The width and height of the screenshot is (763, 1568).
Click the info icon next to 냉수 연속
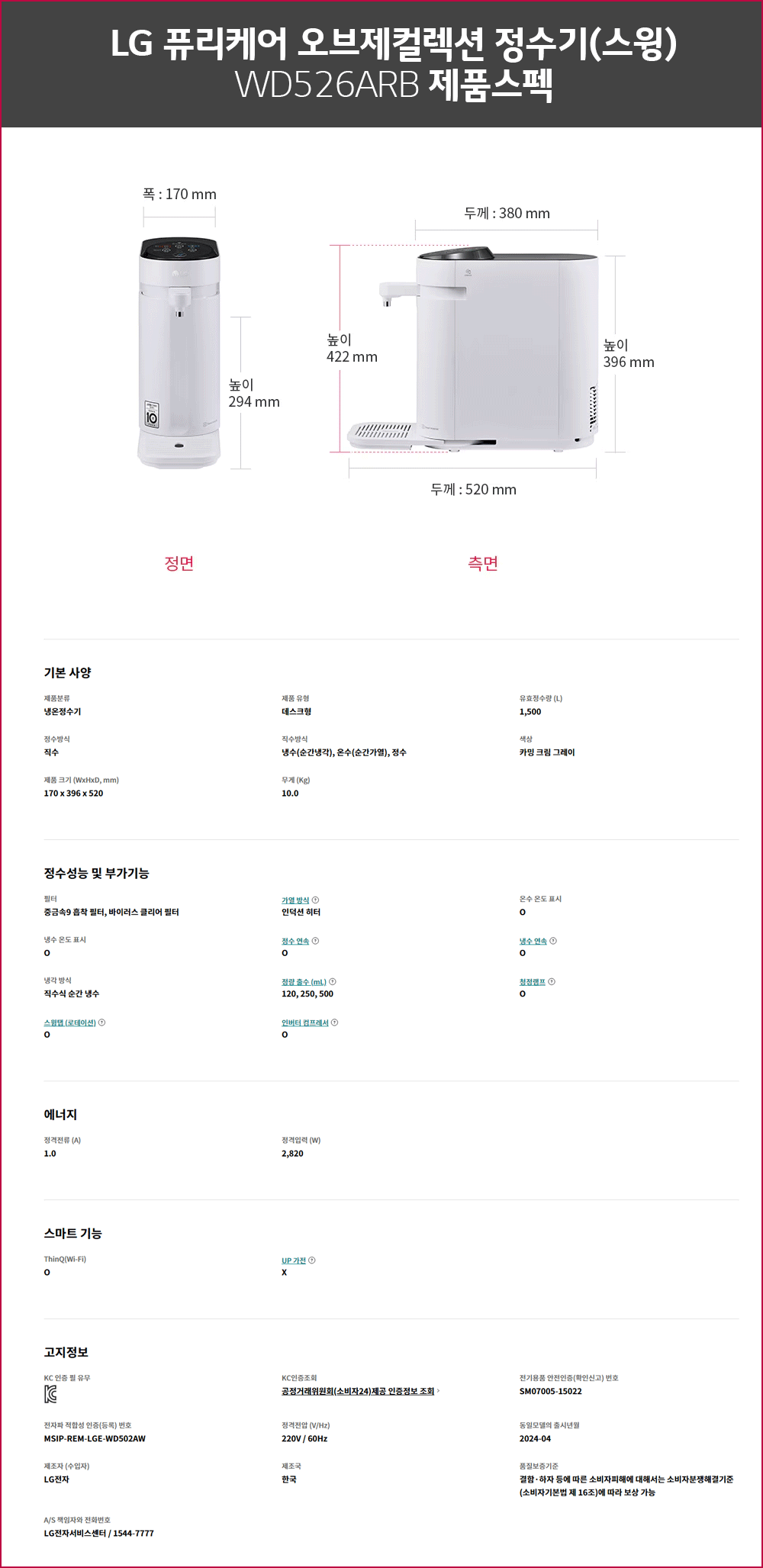pos(553,941)
